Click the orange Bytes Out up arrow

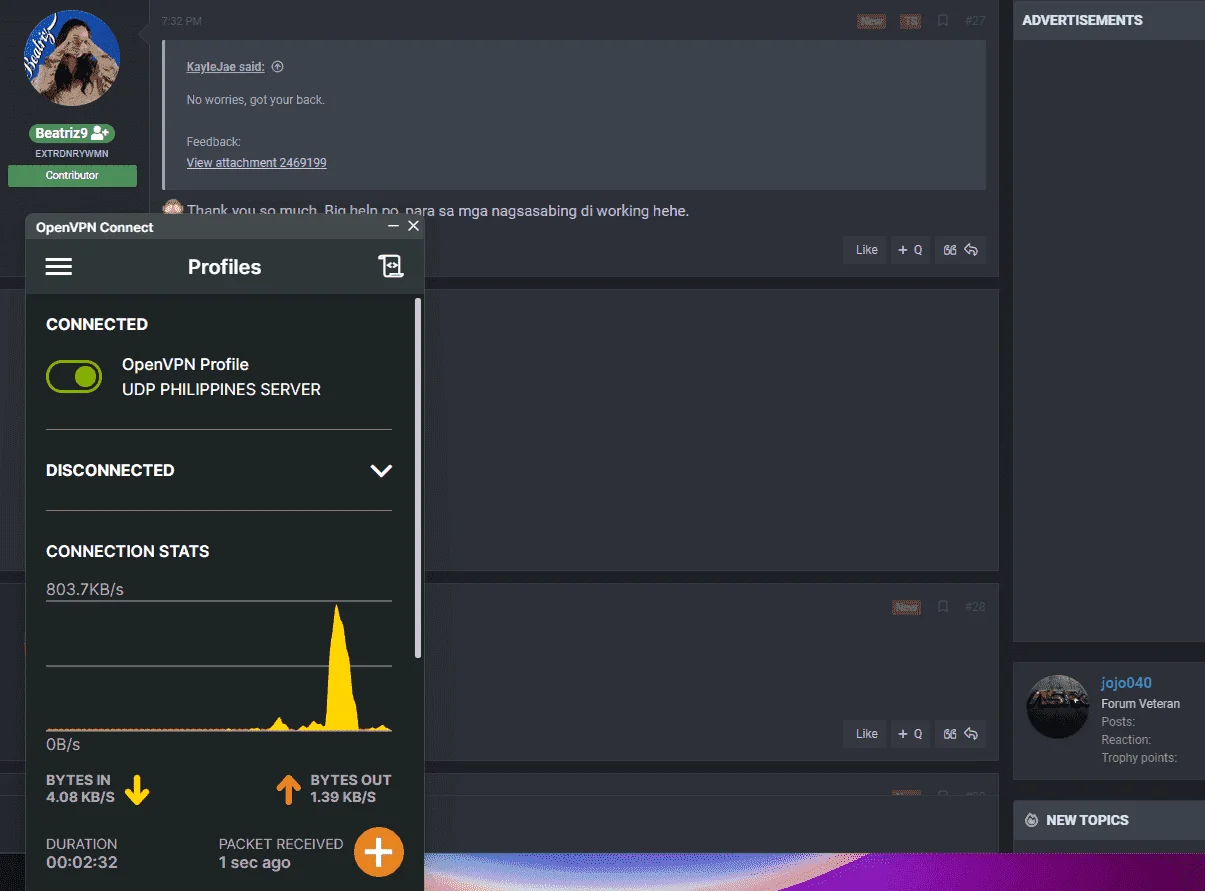click(288, 791)
